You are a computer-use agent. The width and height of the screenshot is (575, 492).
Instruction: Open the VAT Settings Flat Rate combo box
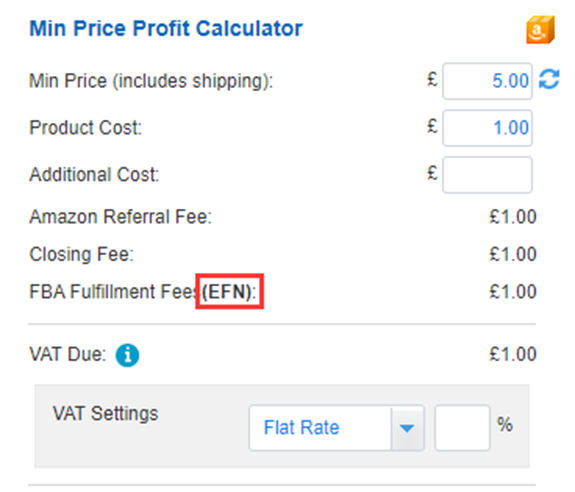[x=337, y=428]
